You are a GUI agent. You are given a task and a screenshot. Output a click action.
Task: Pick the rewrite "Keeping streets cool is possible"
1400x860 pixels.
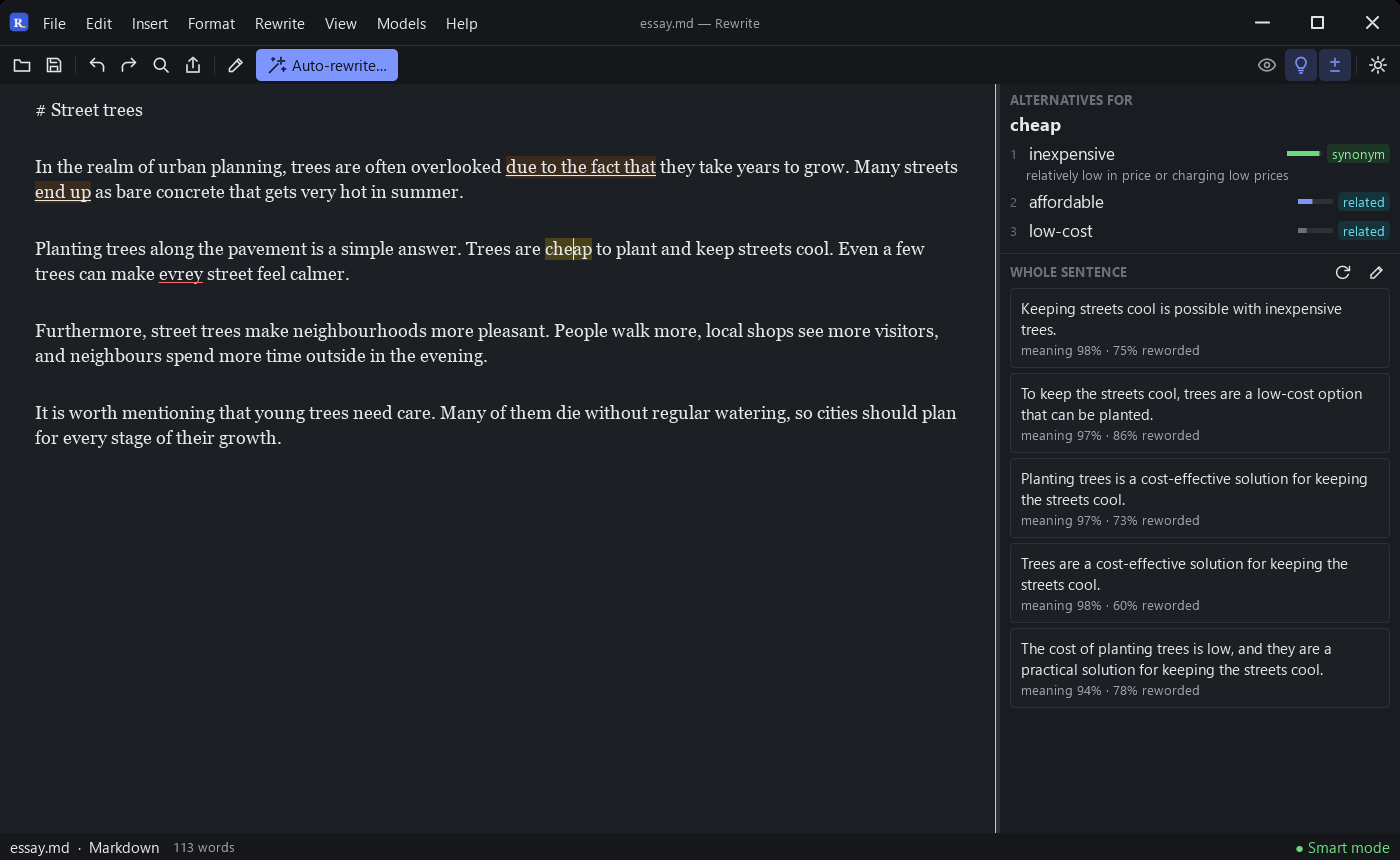click(1199, 328)
